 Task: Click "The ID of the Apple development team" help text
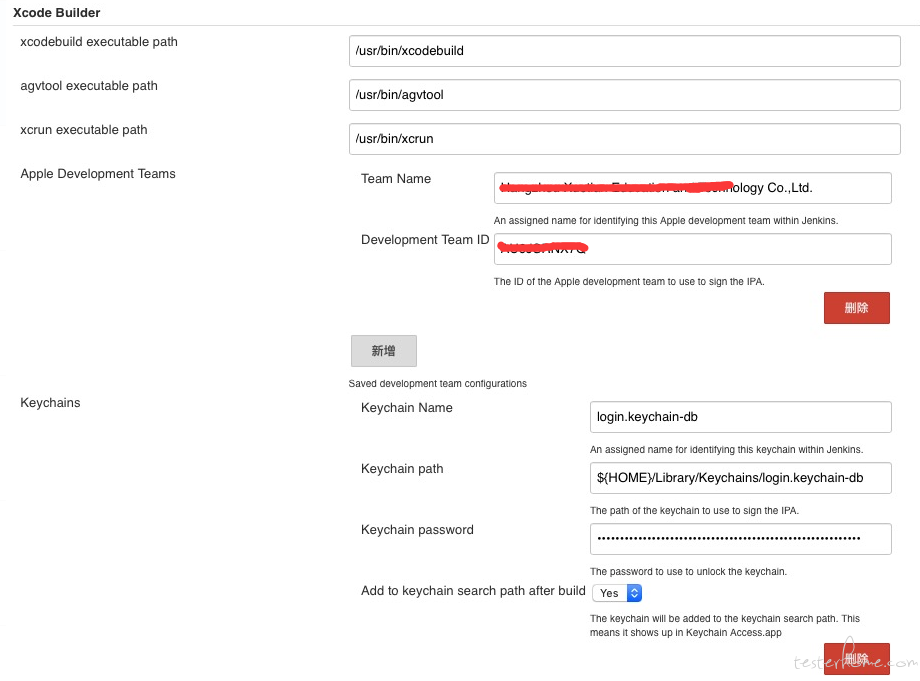pyautogui.click(x=629, y=282)
